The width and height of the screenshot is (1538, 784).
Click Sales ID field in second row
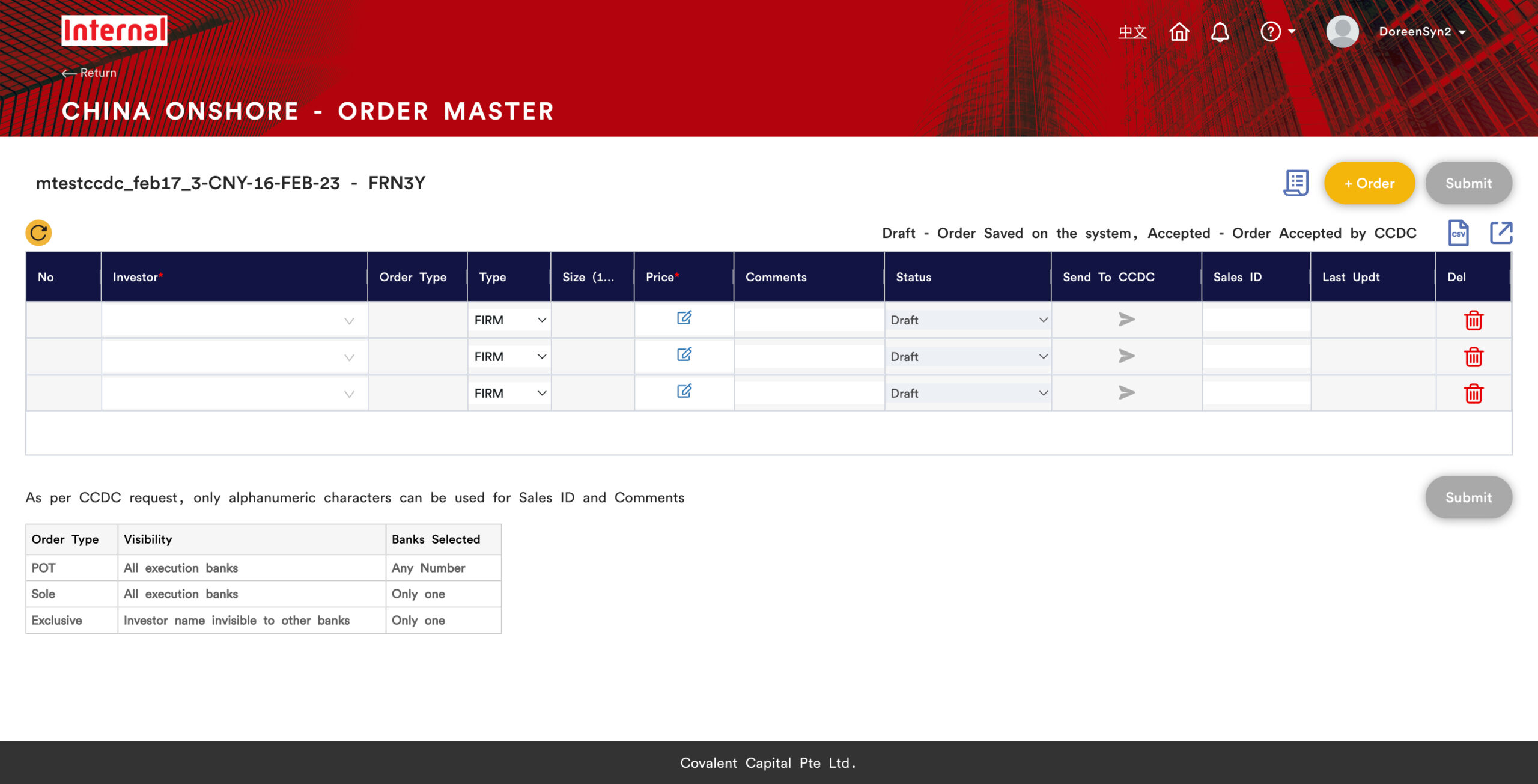(x=1256, y=357)
